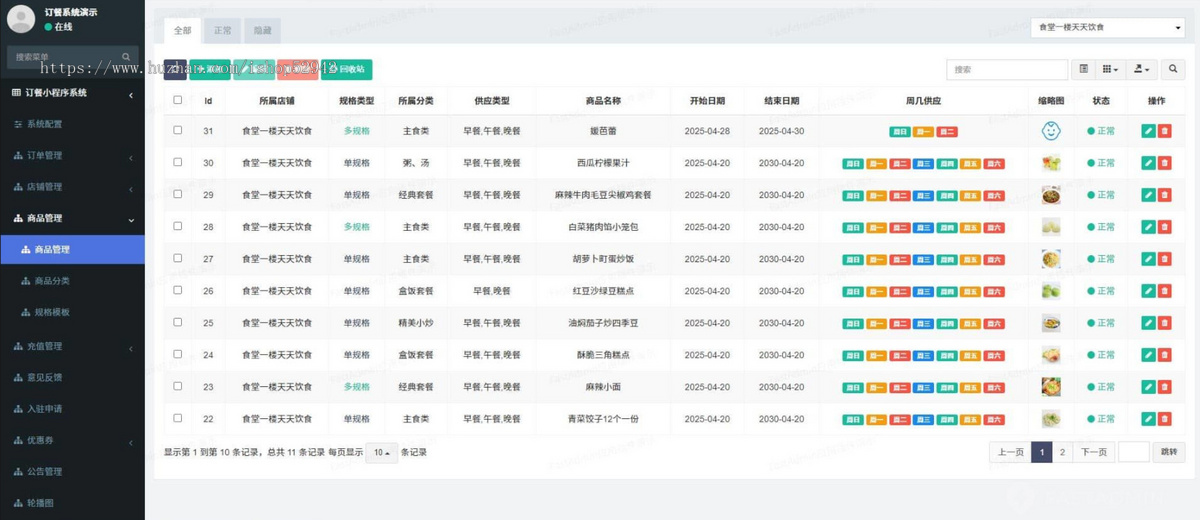Viewport: 1200px width, 520px height.
Task: Edit 胡萝卜町蛋炒饭 using pencil icon
Action: [1148, 259]
